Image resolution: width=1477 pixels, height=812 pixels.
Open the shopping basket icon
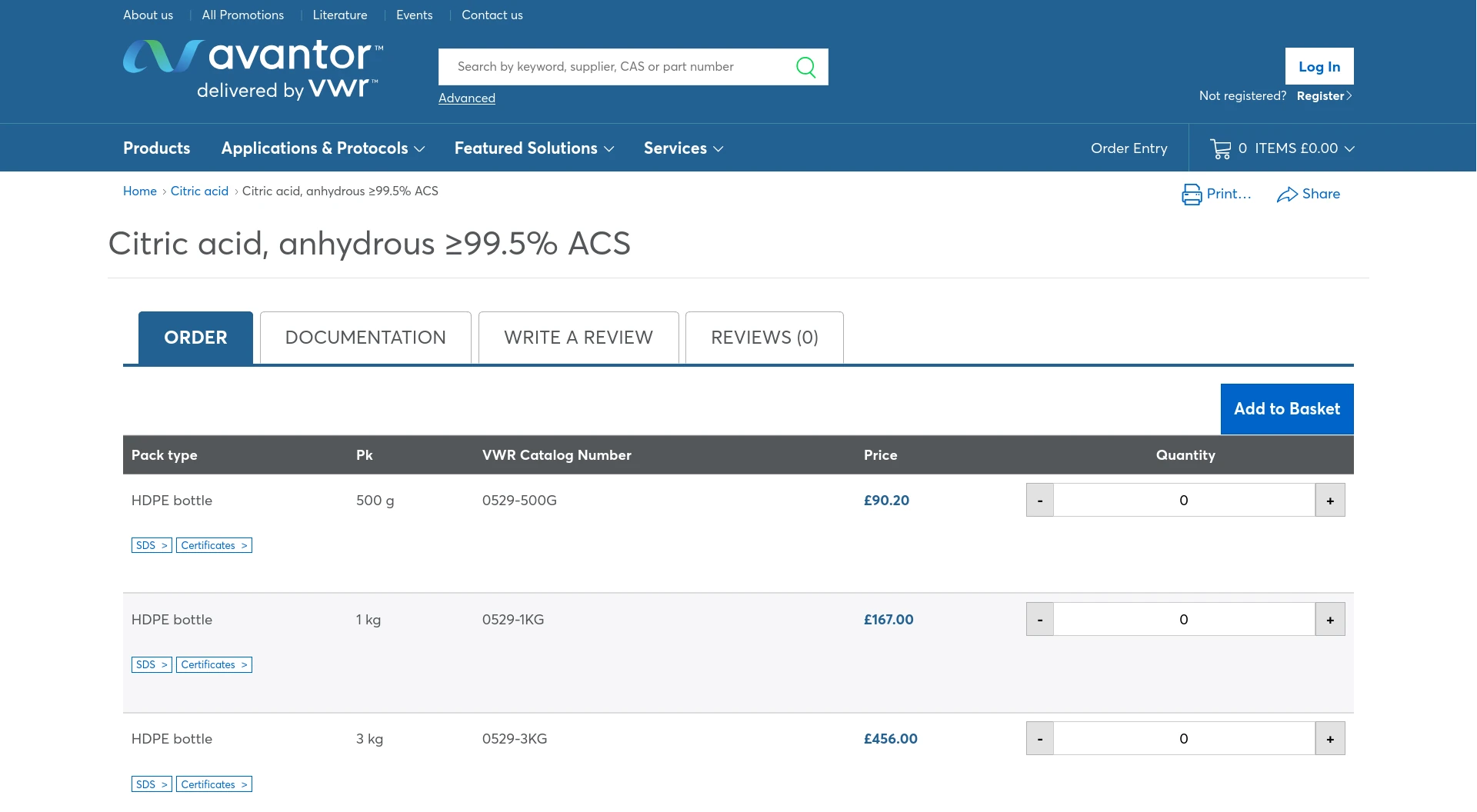[1220, 148]
